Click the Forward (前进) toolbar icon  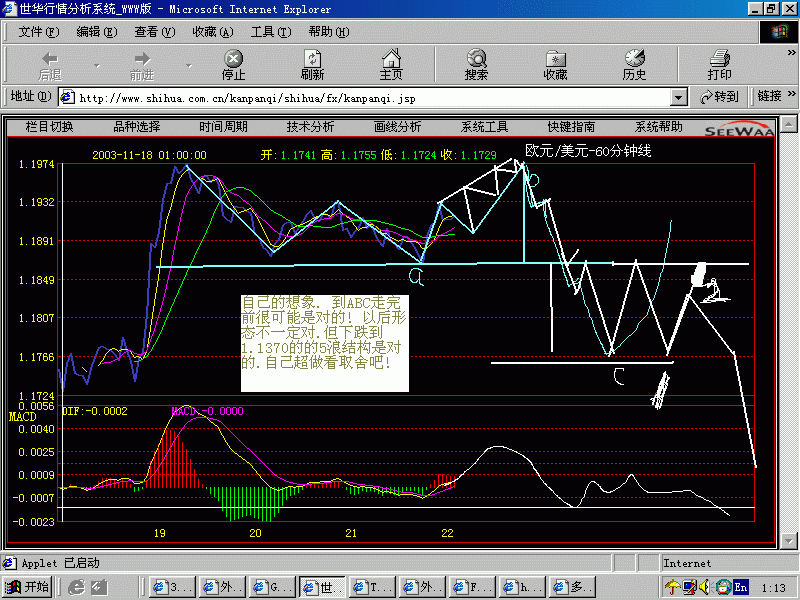(142, 65)
